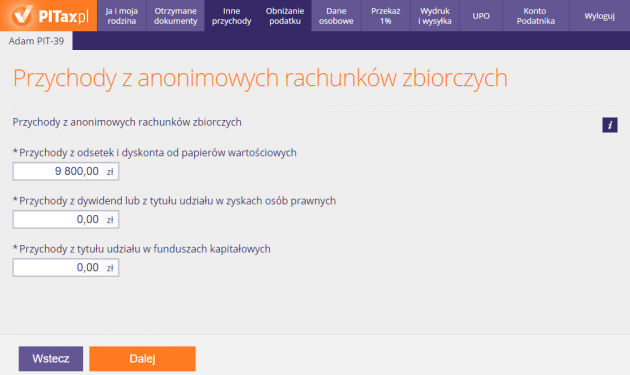Click label Przychody z dywidend lub udziału w zyskach
Image resolution: width=630 pixels, height=375 pixels.
(174, 201)
